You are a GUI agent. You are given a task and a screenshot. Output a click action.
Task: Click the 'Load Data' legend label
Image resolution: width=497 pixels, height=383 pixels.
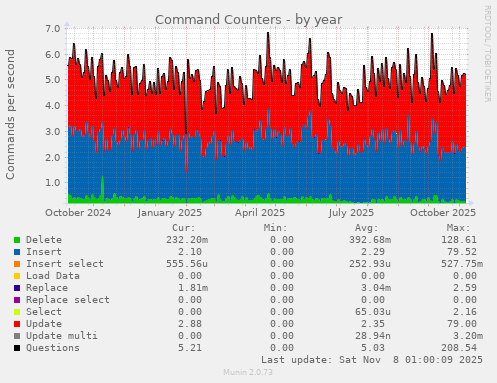coord(53,276)
